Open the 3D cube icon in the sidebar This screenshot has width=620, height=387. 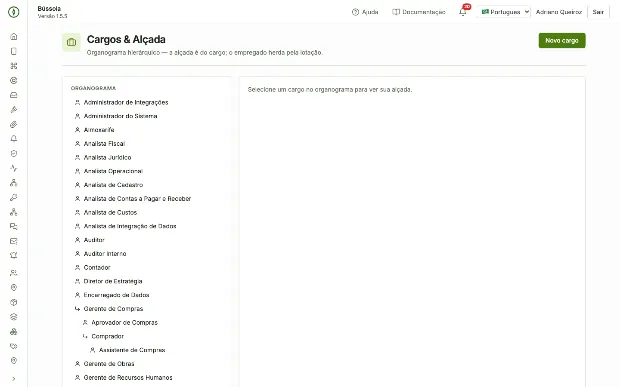click(x=13, y=302)
